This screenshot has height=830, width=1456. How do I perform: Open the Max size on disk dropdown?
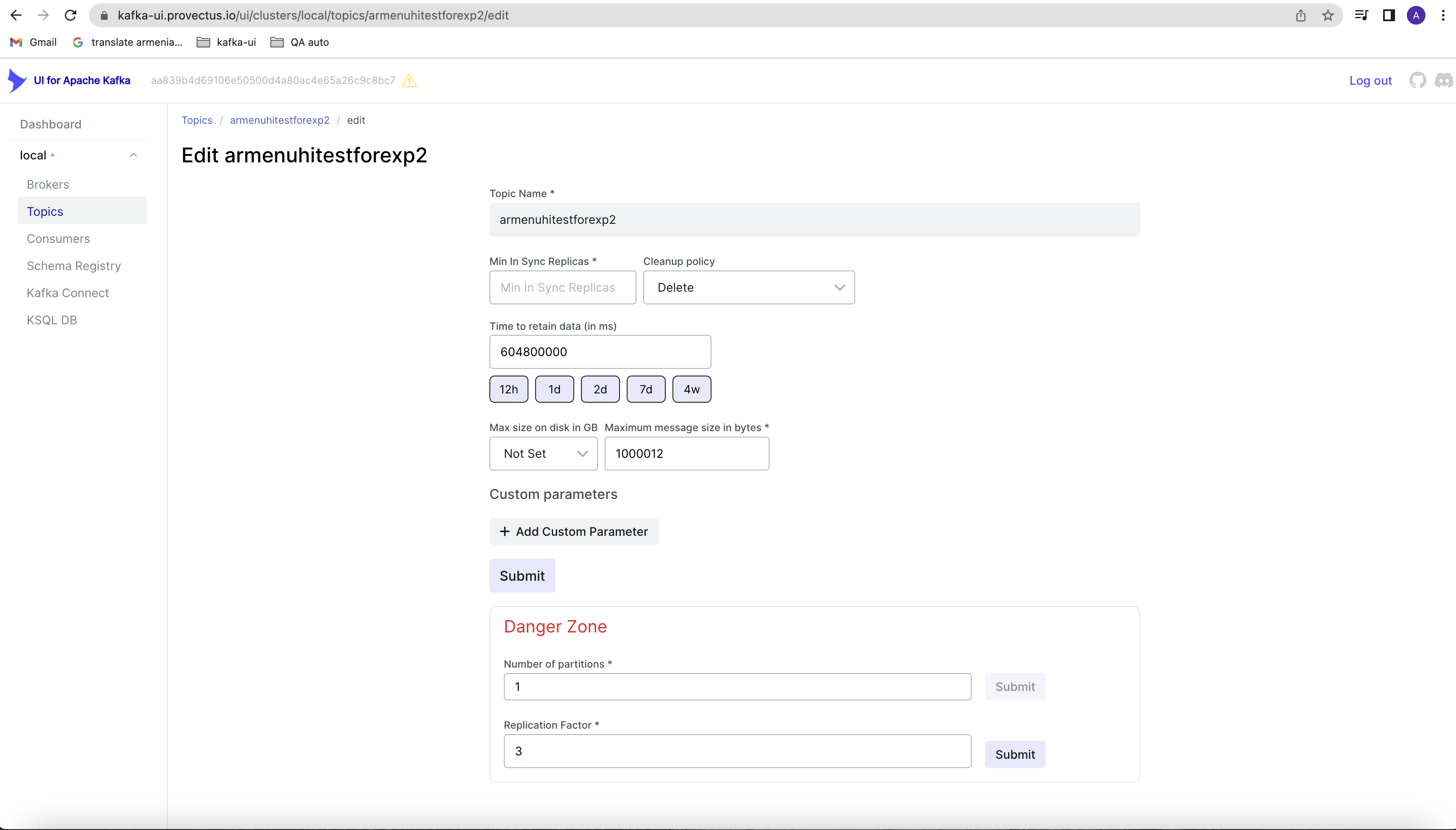point(542,453)
